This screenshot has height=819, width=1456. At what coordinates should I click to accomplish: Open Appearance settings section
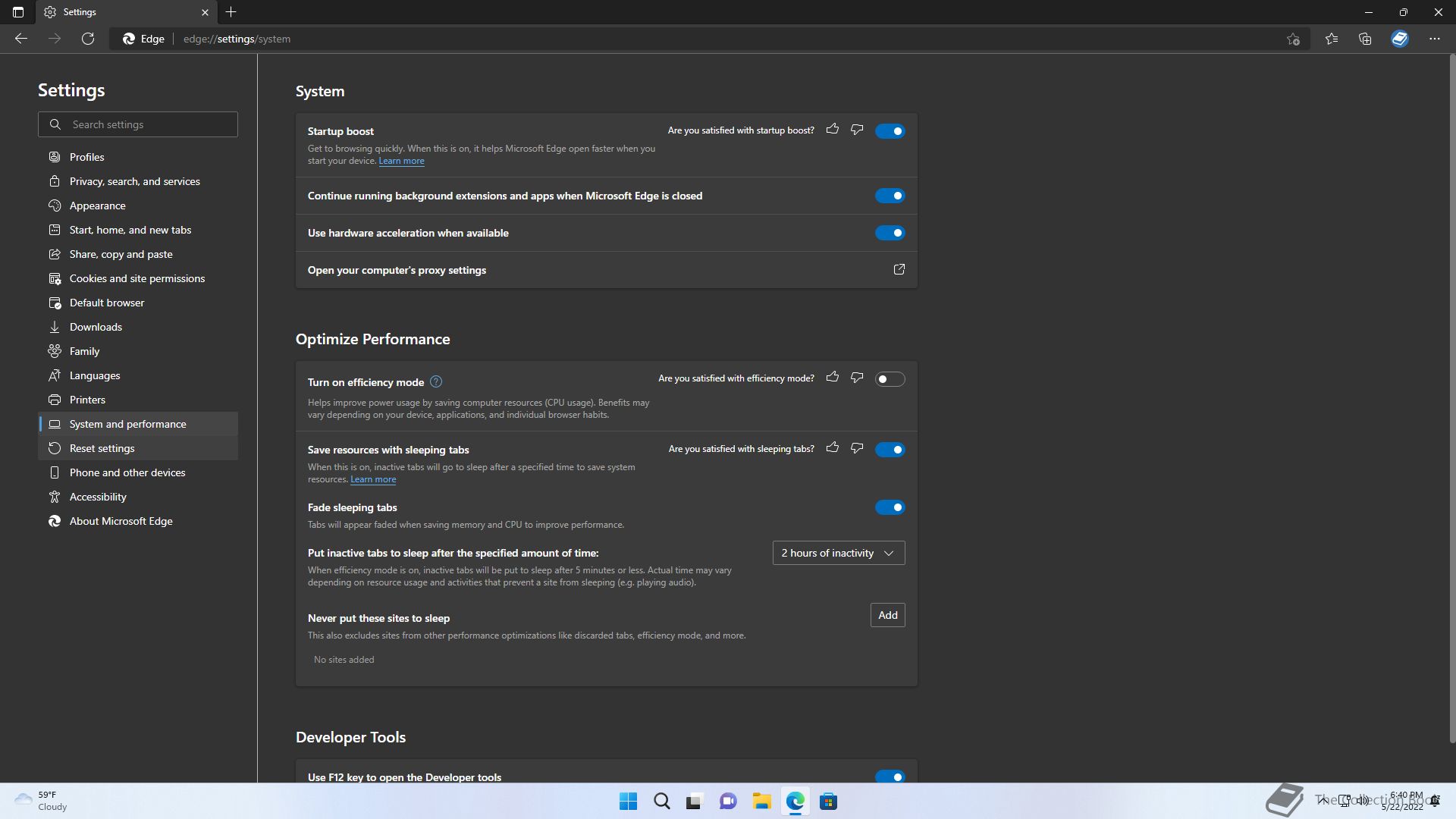(138, 206)
